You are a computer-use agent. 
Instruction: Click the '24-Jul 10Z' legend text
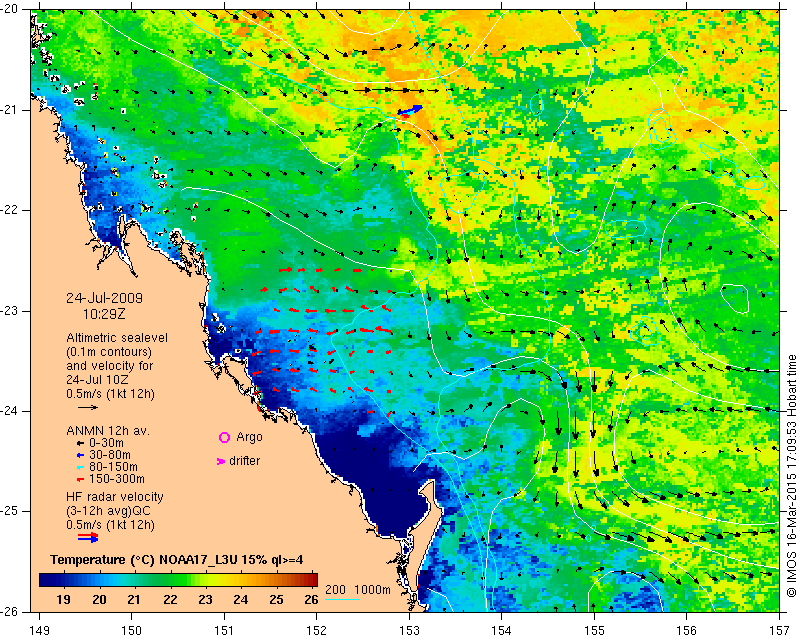click(97, 380)
